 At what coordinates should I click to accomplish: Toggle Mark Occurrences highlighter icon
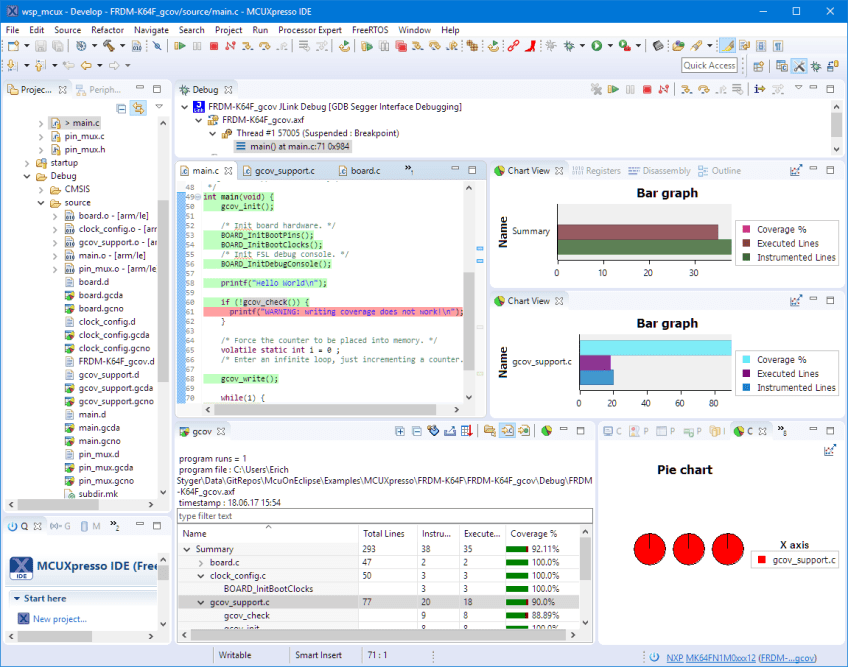pos(728,46)
